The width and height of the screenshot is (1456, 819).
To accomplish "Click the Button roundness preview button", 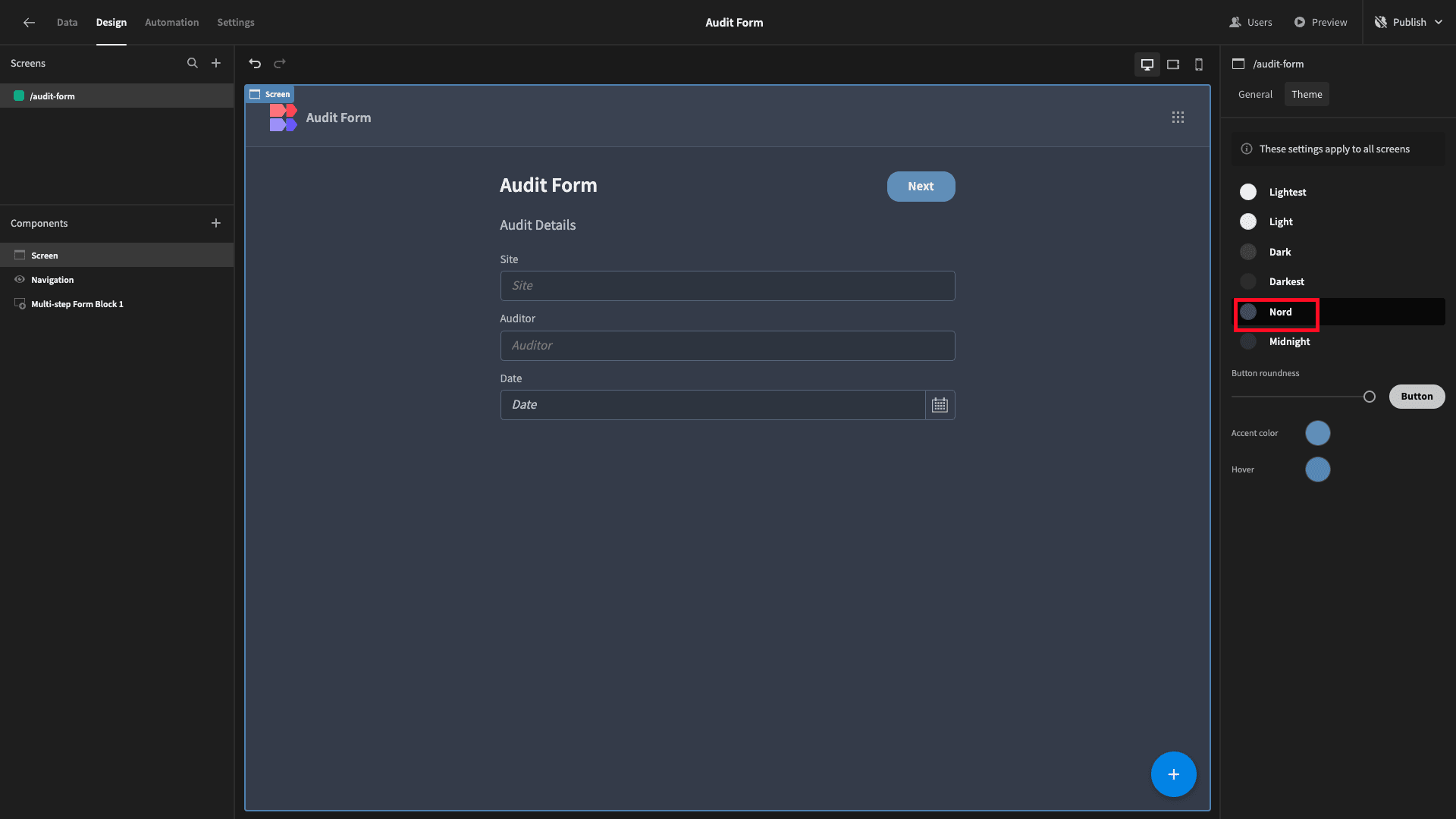I will (x=1417, y=397).
